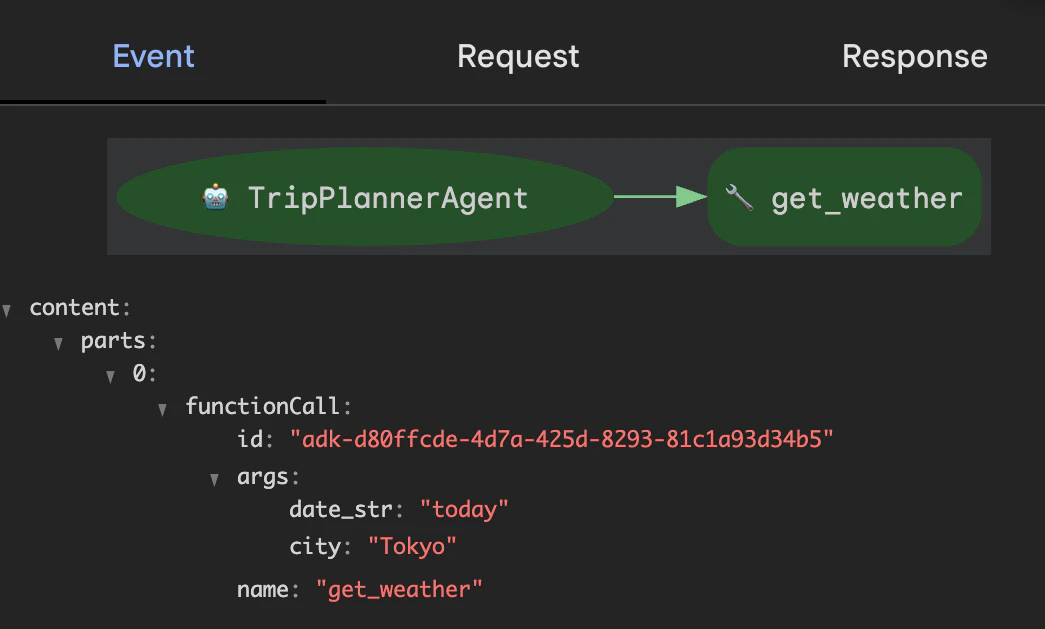
Task: Select the adk function call id value
Action: tap(561, 439)
